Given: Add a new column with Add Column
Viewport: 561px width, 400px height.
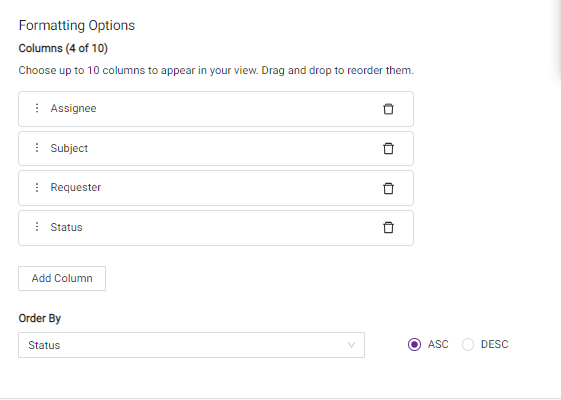Looking at the screenshot, I should pyautogui.click(x=62, y=278).
